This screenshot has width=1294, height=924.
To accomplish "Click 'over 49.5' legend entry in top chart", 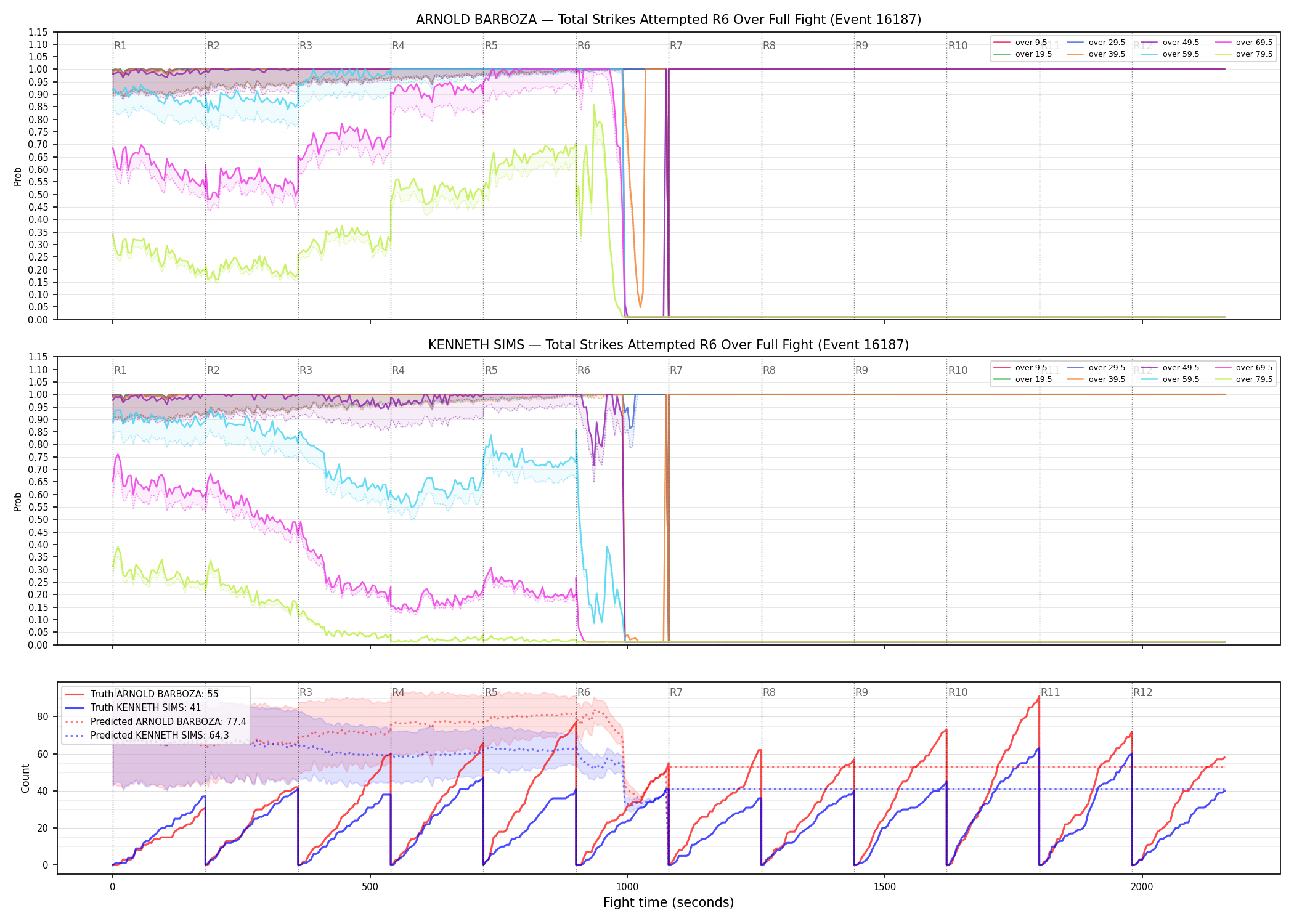I will 1170,43.
